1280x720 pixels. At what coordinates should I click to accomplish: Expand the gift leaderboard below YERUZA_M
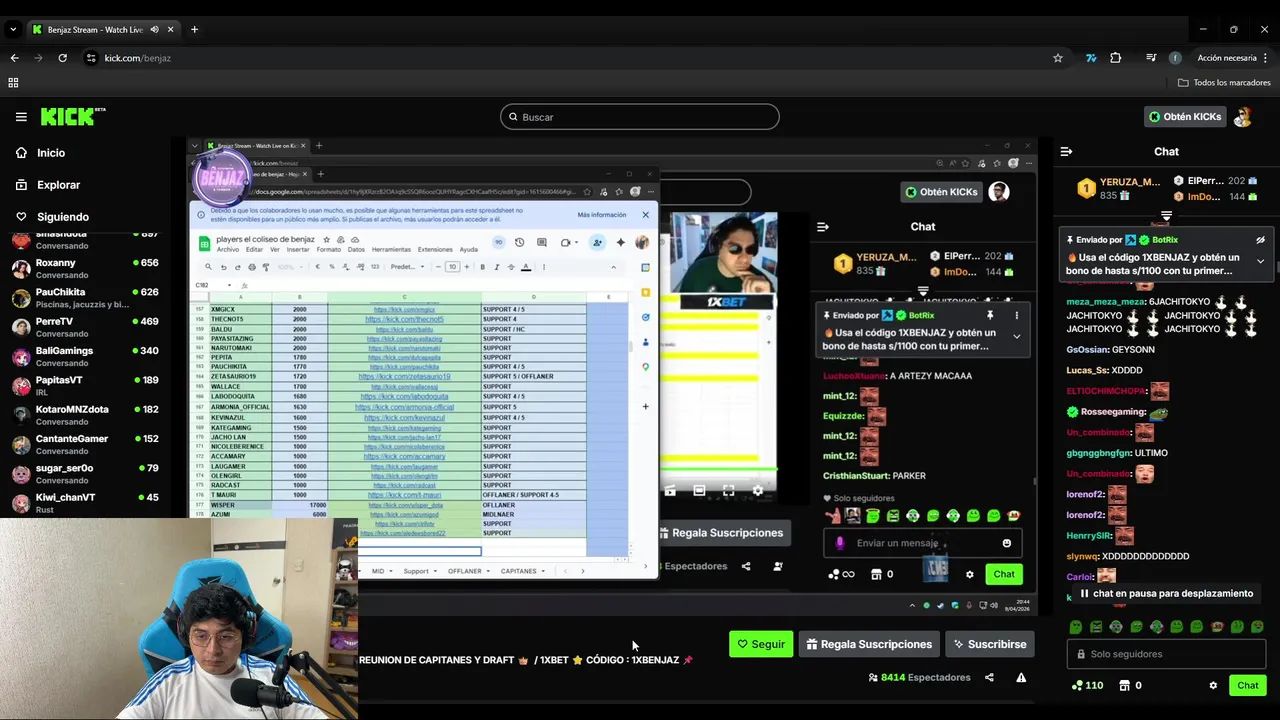(1166, 215)
